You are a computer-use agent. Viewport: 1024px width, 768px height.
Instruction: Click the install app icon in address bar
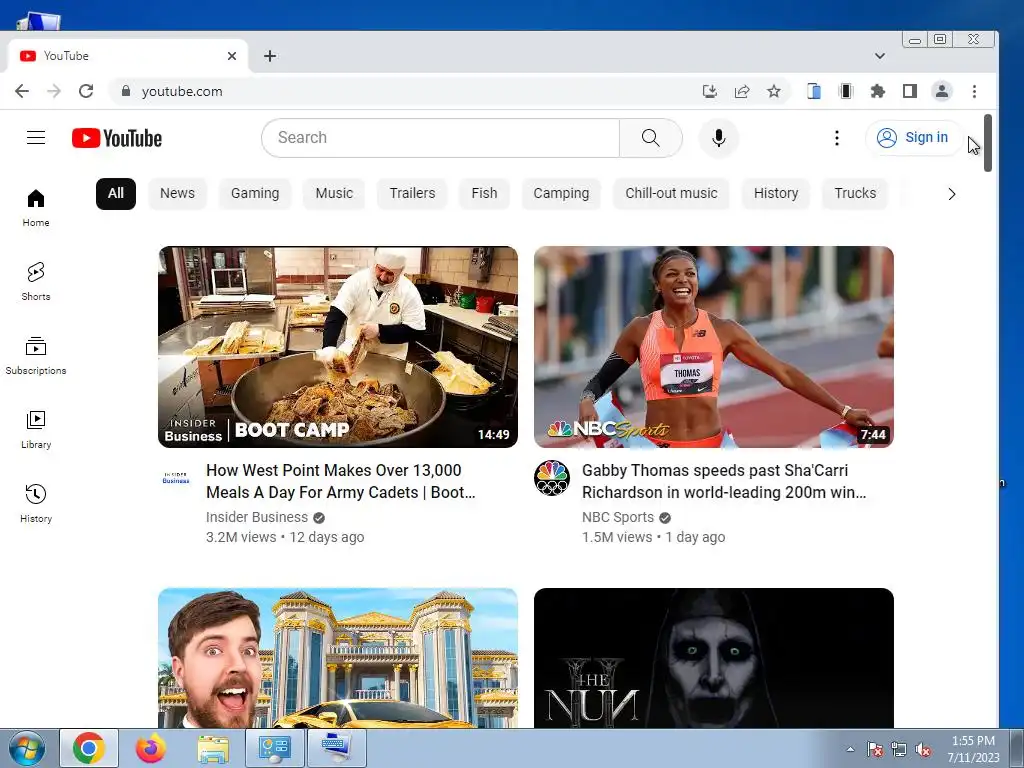pyautogui.click(x=710, y=91)
